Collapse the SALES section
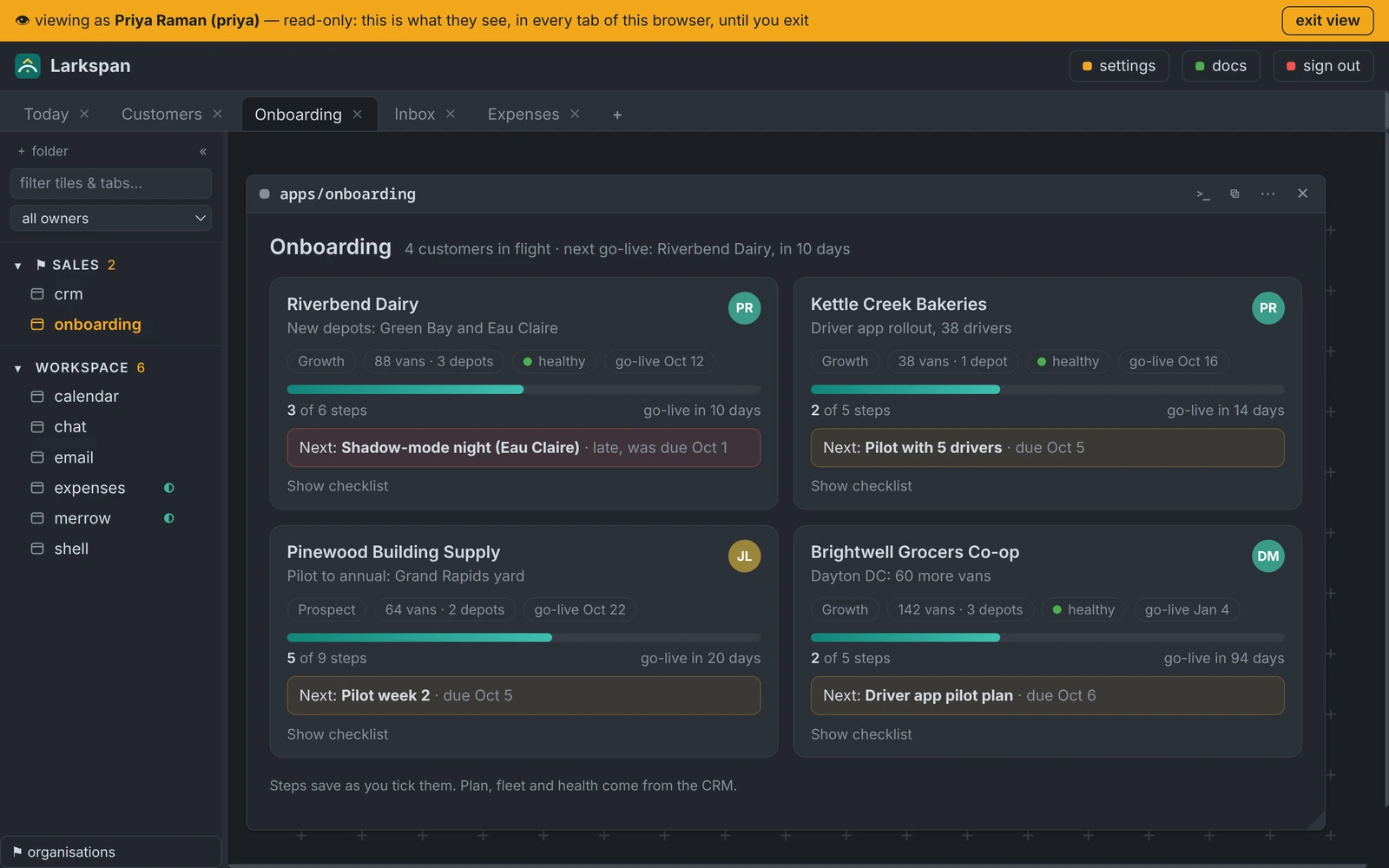Screen dimensions: 1389x868 (18, 266)
